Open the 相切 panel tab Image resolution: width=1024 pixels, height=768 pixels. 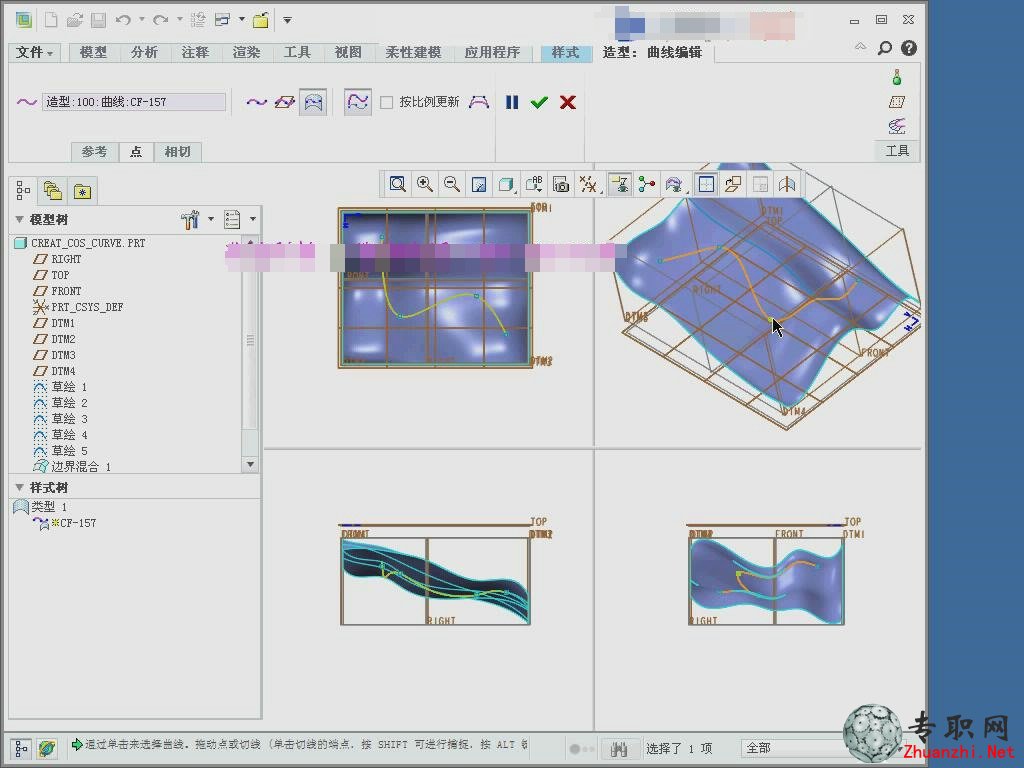[x=178, y=152]
